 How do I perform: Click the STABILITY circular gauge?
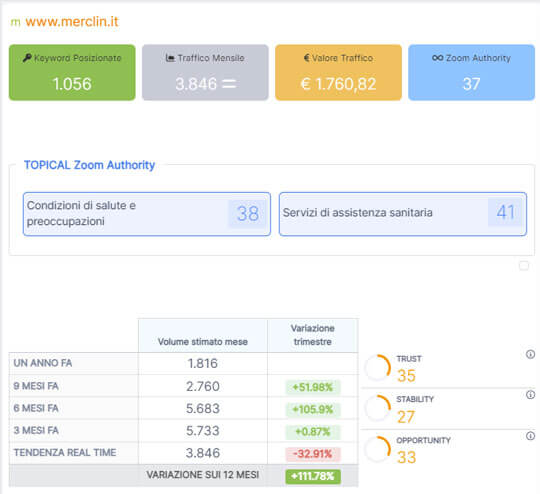(377, 408)
